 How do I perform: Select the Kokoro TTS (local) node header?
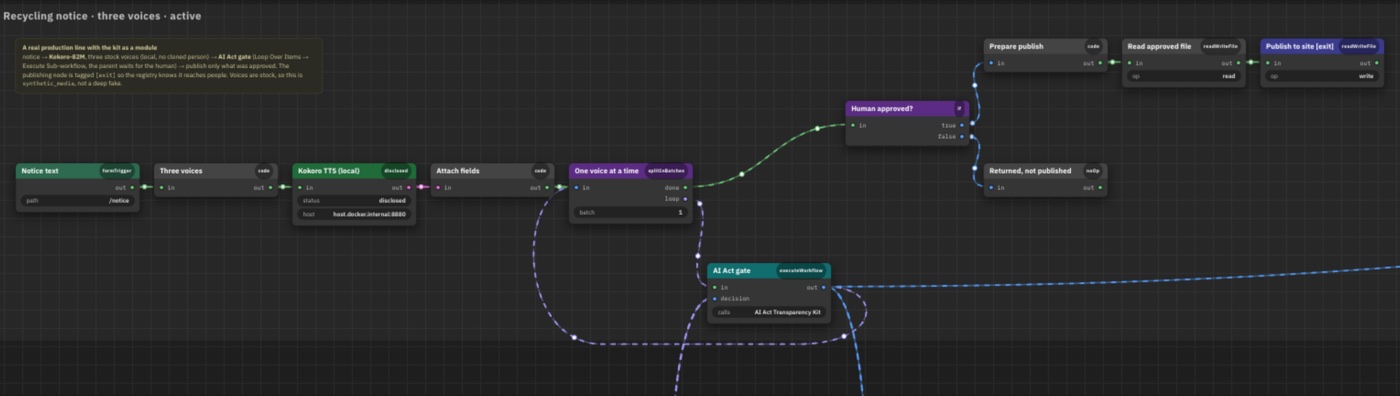[353, 171]
